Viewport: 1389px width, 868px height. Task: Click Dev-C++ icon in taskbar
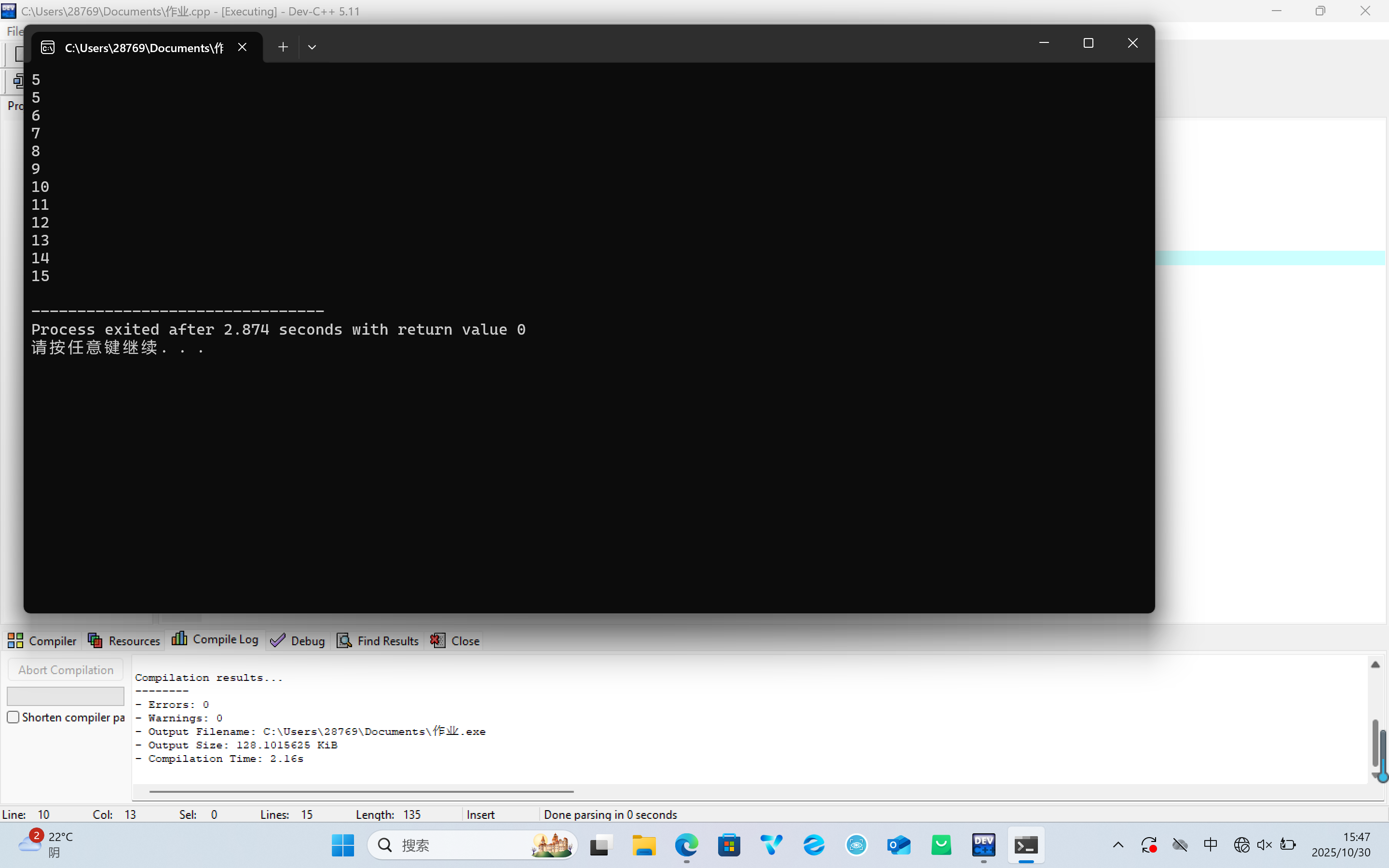[x=983, y=845]
